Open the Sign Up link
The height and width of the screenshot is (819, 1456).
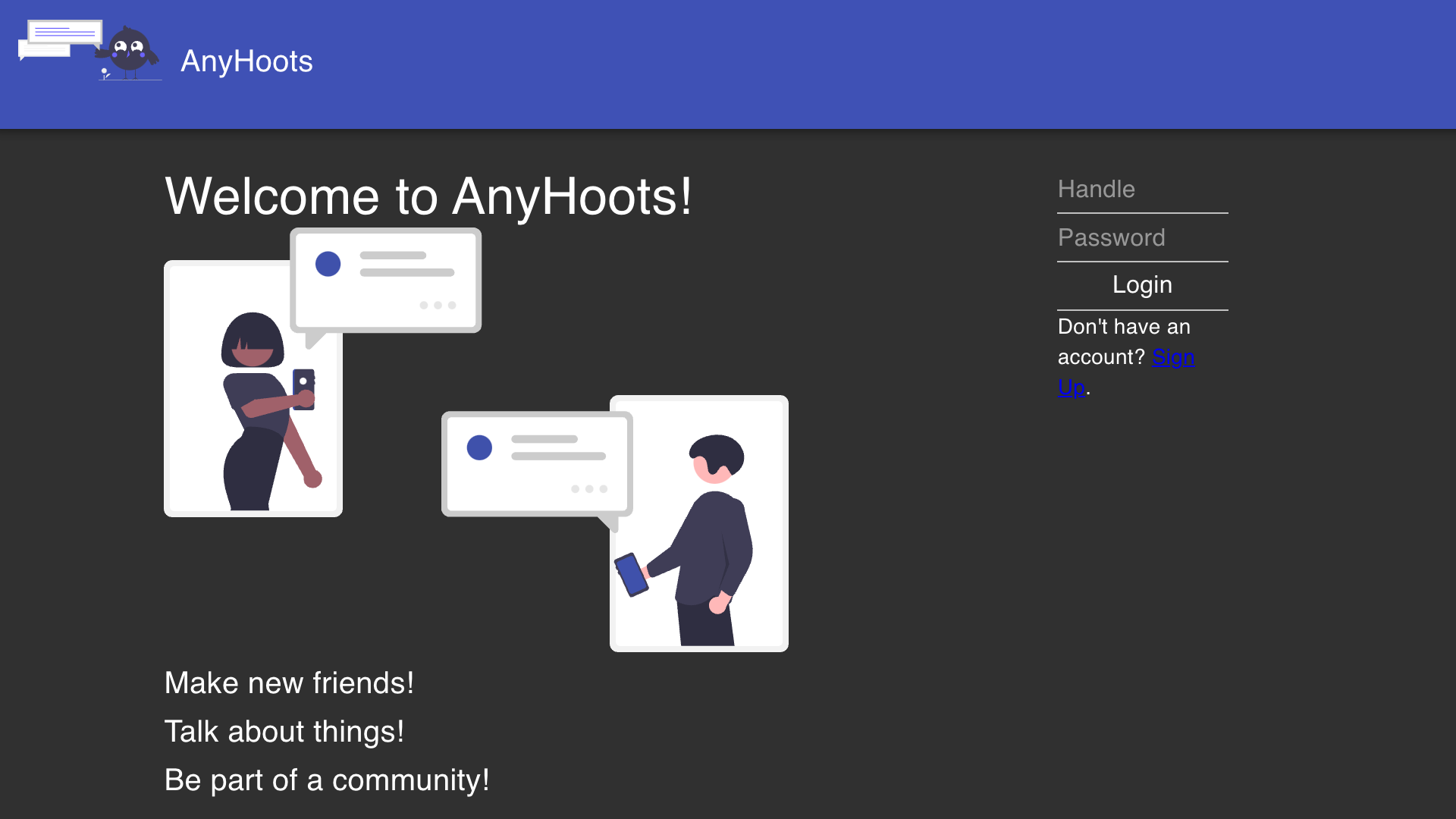pyautogui.click(x=1173, y=357)
